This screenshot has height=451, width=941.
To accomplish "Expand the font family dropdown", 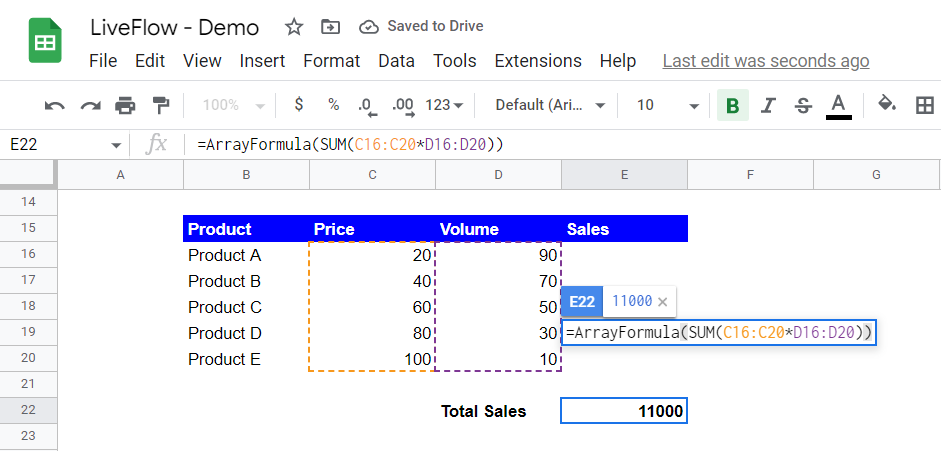I will [x=551, y=105].
